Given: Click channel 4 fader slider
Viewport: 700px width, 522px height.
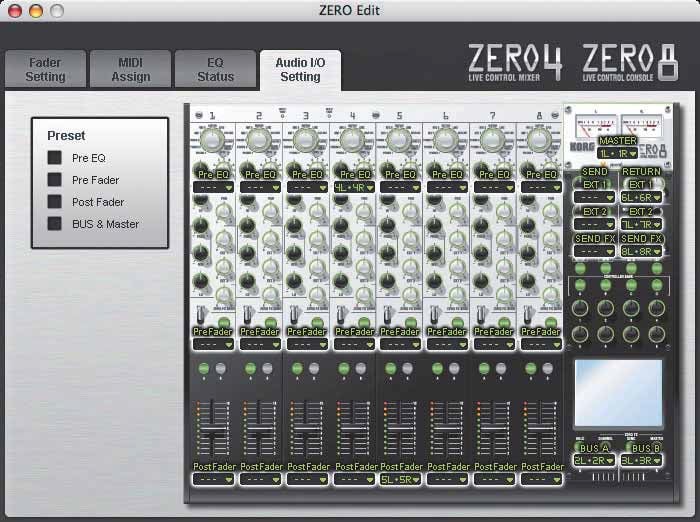Looking at the screenshot, I should click(353, 430).
